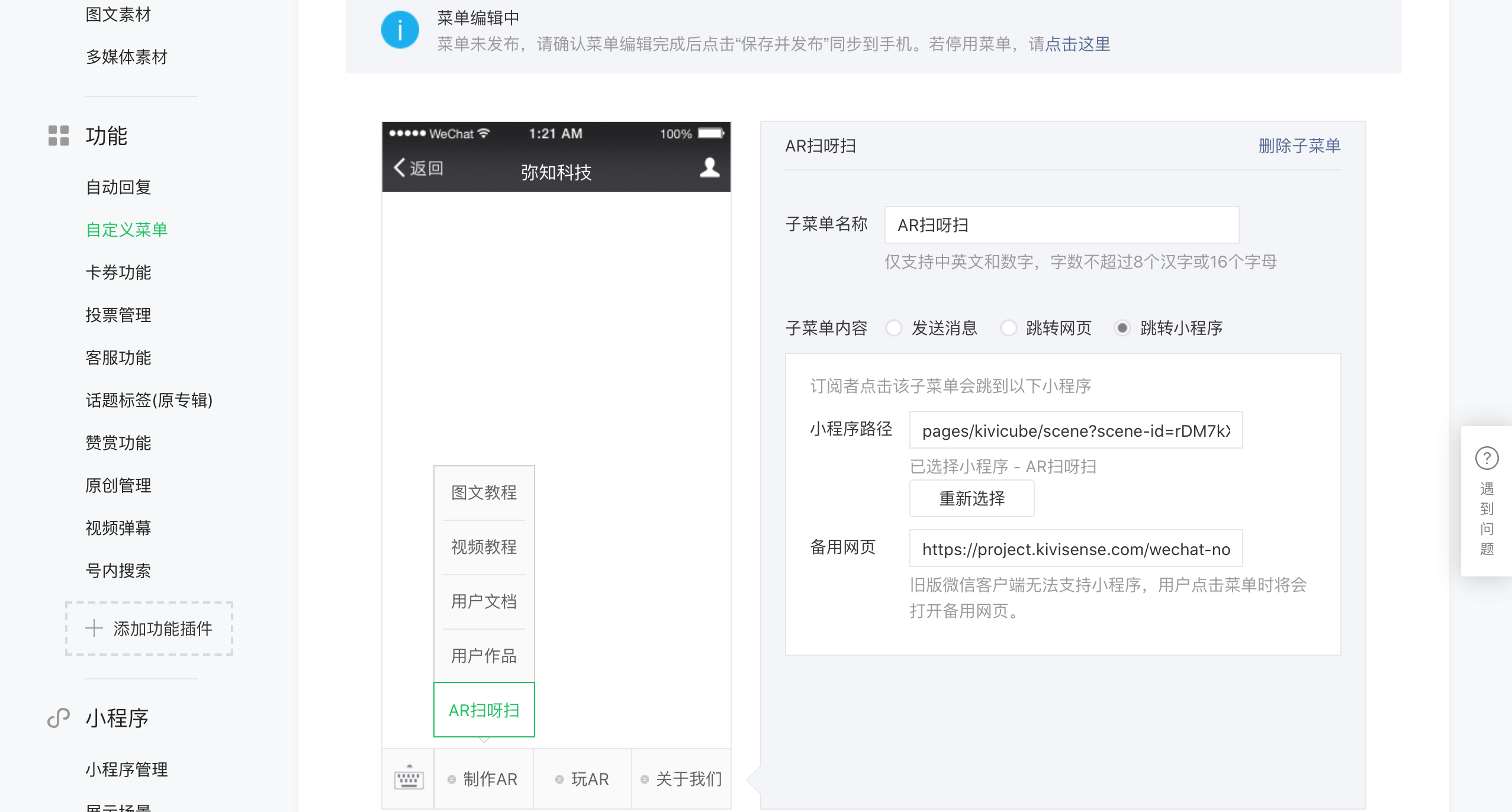Click the blue info icon in notice banner
The image size is (1512, 812).
[x=400, y=30]
